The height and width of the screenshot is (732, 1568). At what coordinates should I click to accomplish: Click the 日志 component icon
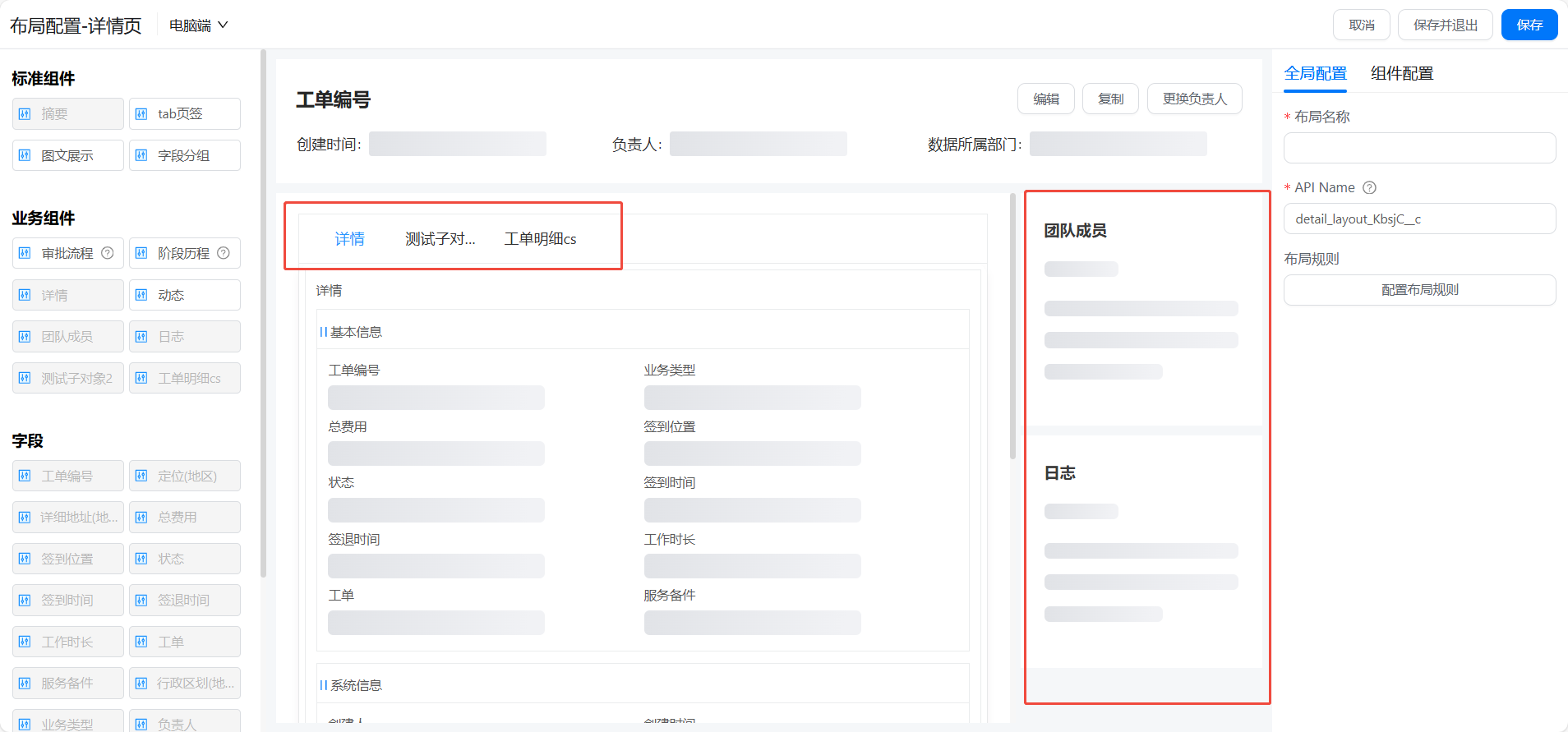(x=141, y=337)
